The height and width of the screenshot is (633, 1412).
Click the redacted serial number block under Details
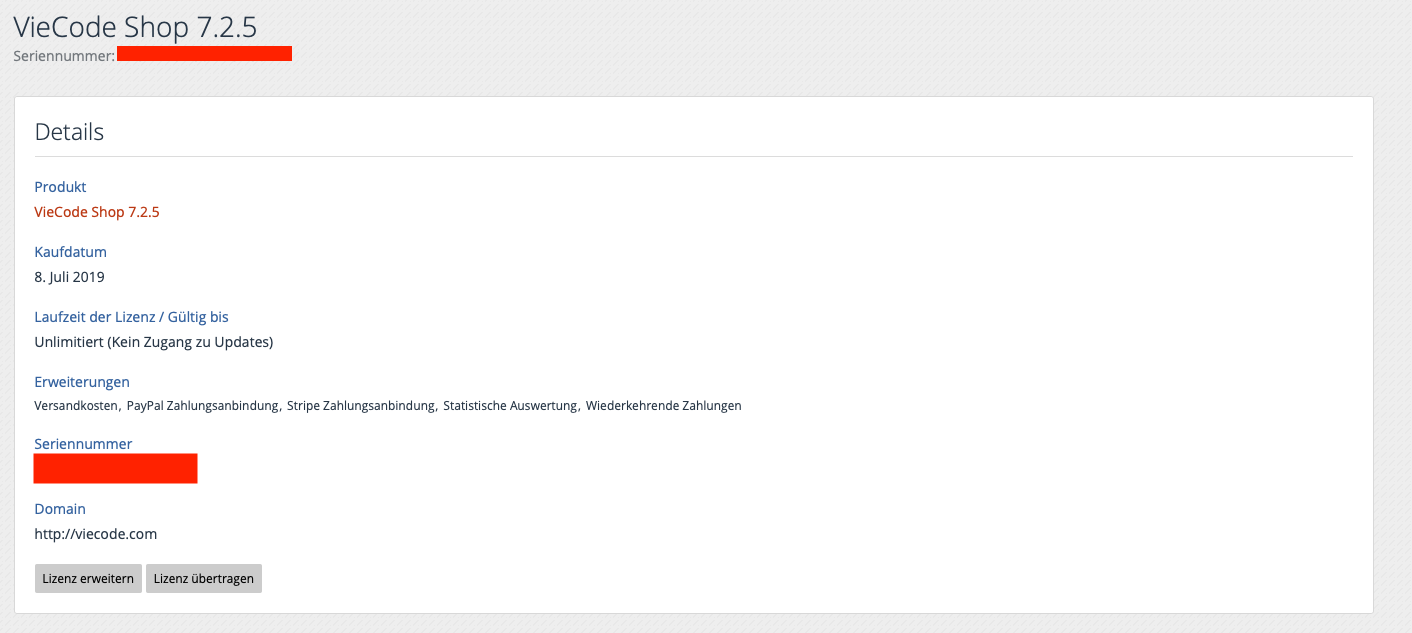click(x=115, y=468)
